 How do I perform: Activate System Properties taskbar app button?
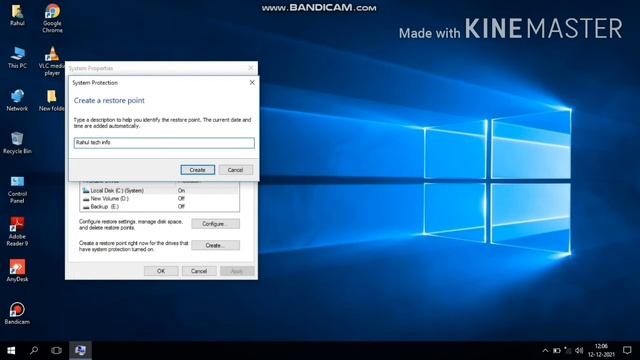click(80, 350)
